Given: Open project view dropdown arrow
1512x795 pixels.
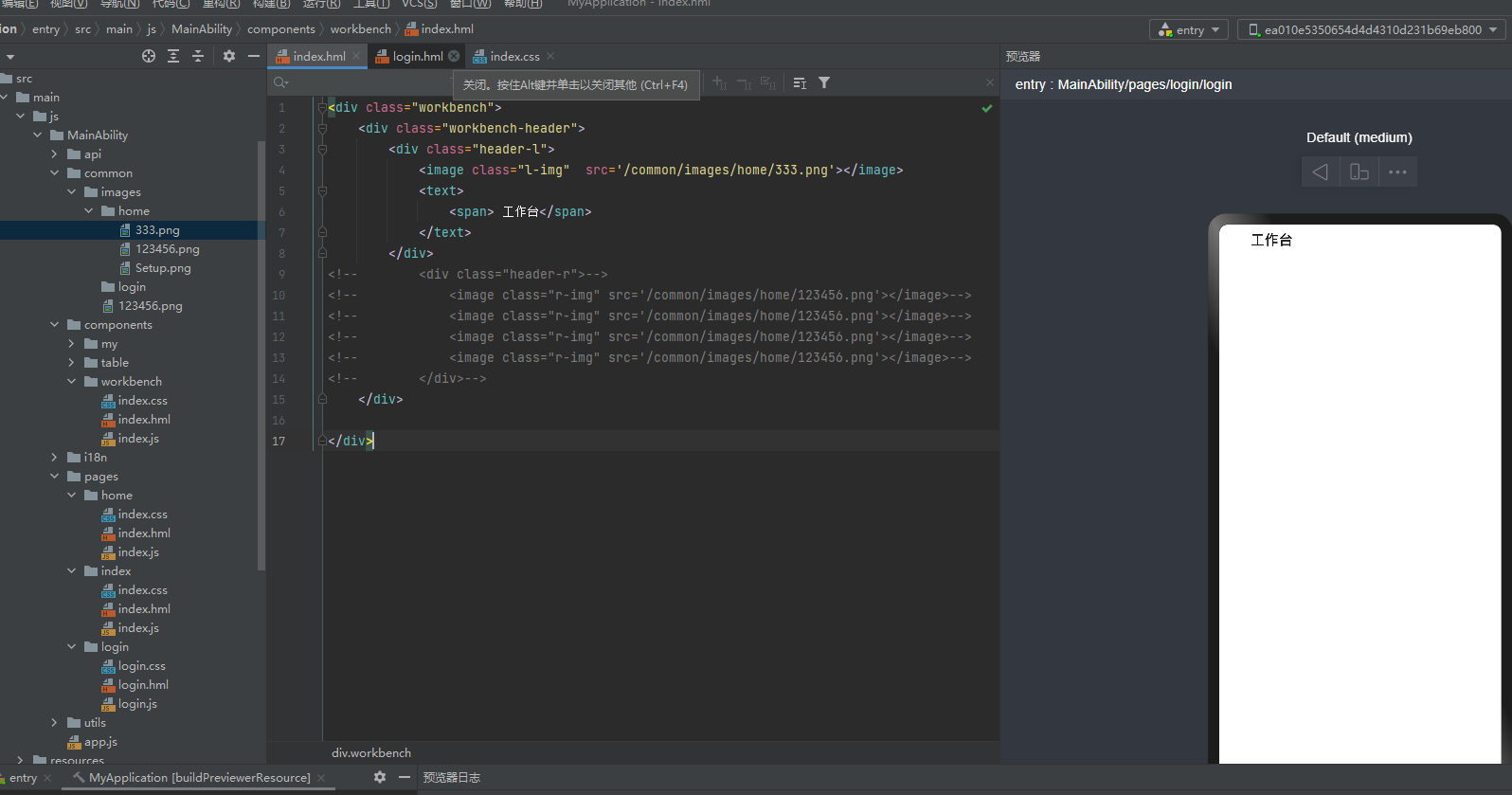Looking at the screenshot, I should 10,57.
